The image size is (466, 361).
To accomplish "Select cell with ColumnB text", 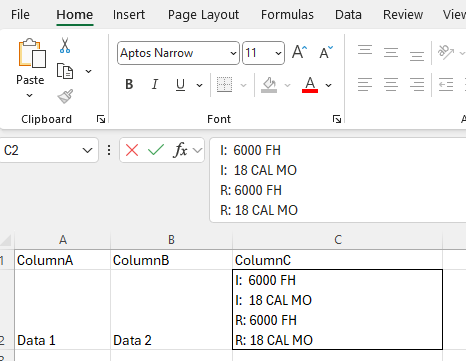I will 171,260.
